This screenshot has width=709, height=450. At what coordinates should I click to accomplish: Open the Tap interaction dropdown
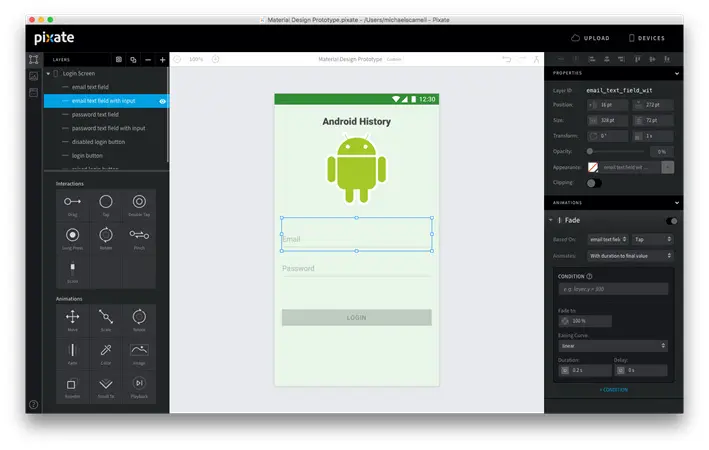652,239
